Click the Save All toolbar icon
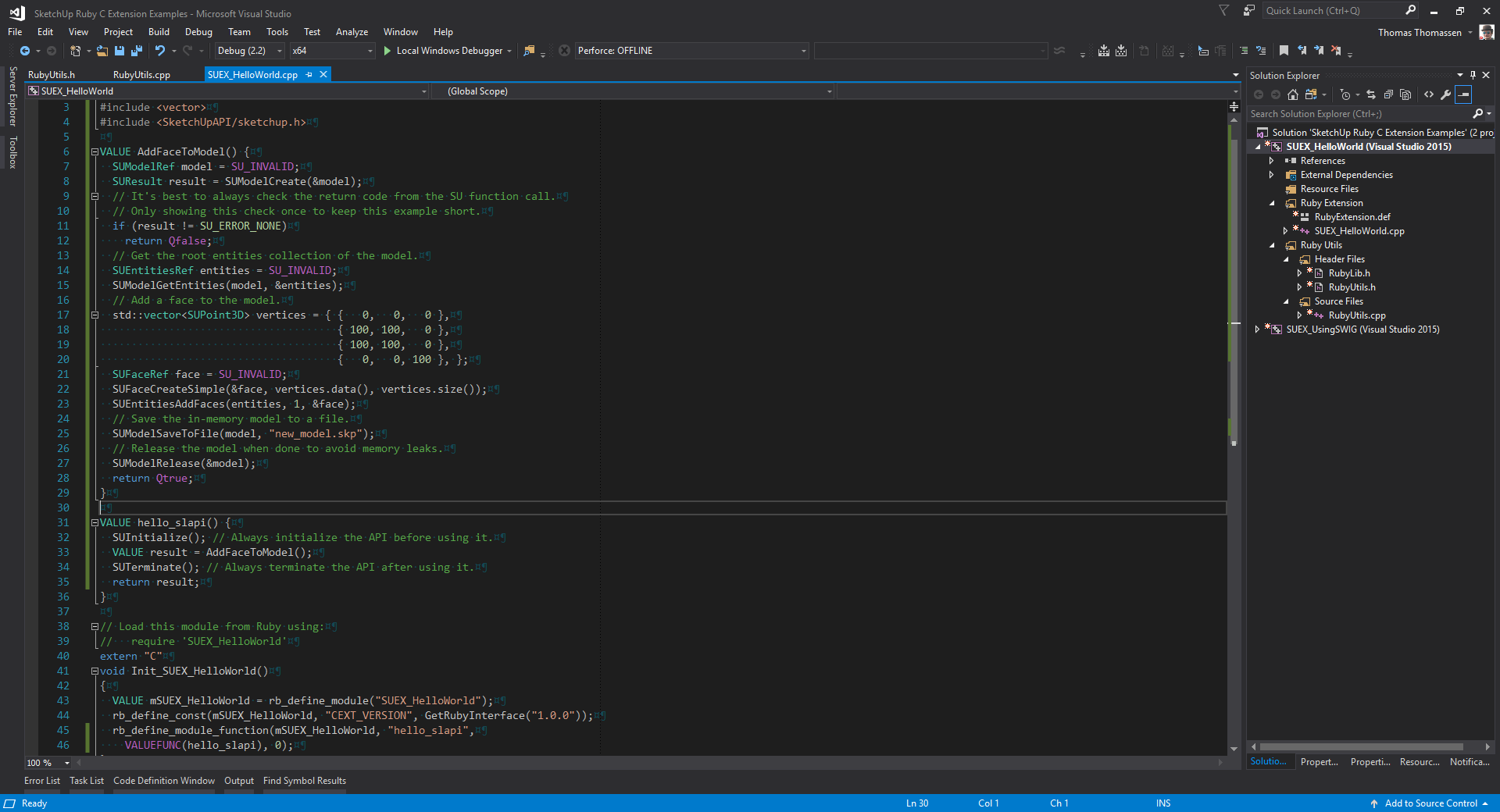 tap(136, 51)
